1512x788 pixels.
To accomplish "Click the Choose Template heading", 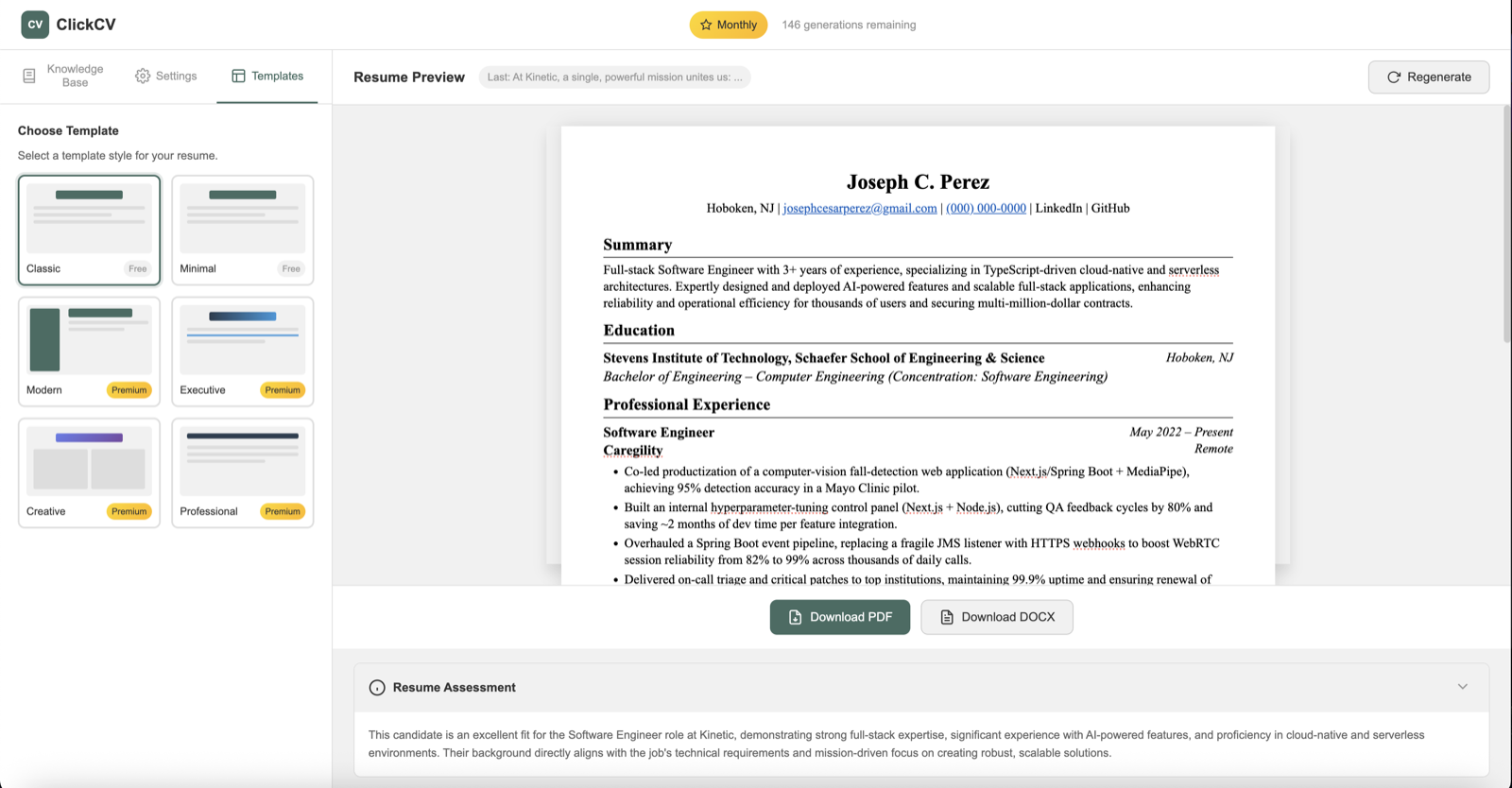I will [68, 130].
